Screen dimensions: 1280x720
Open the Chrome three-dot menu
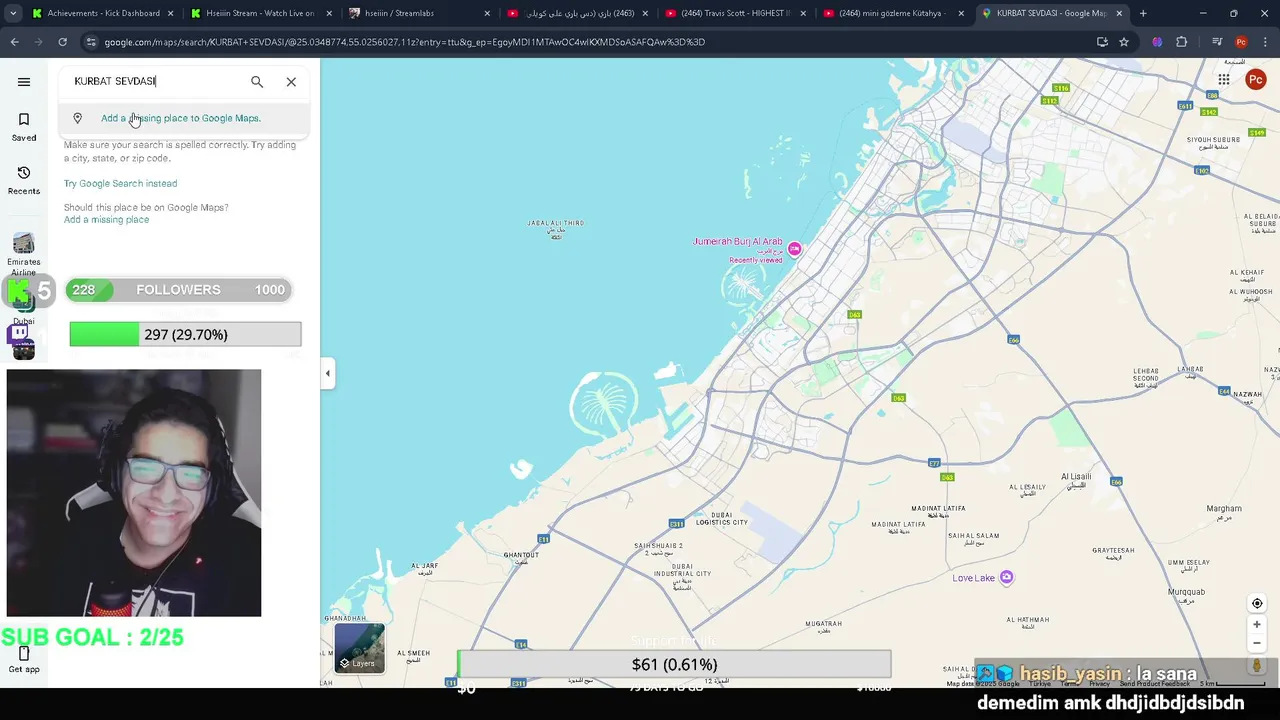click(x=1265, y=42)
